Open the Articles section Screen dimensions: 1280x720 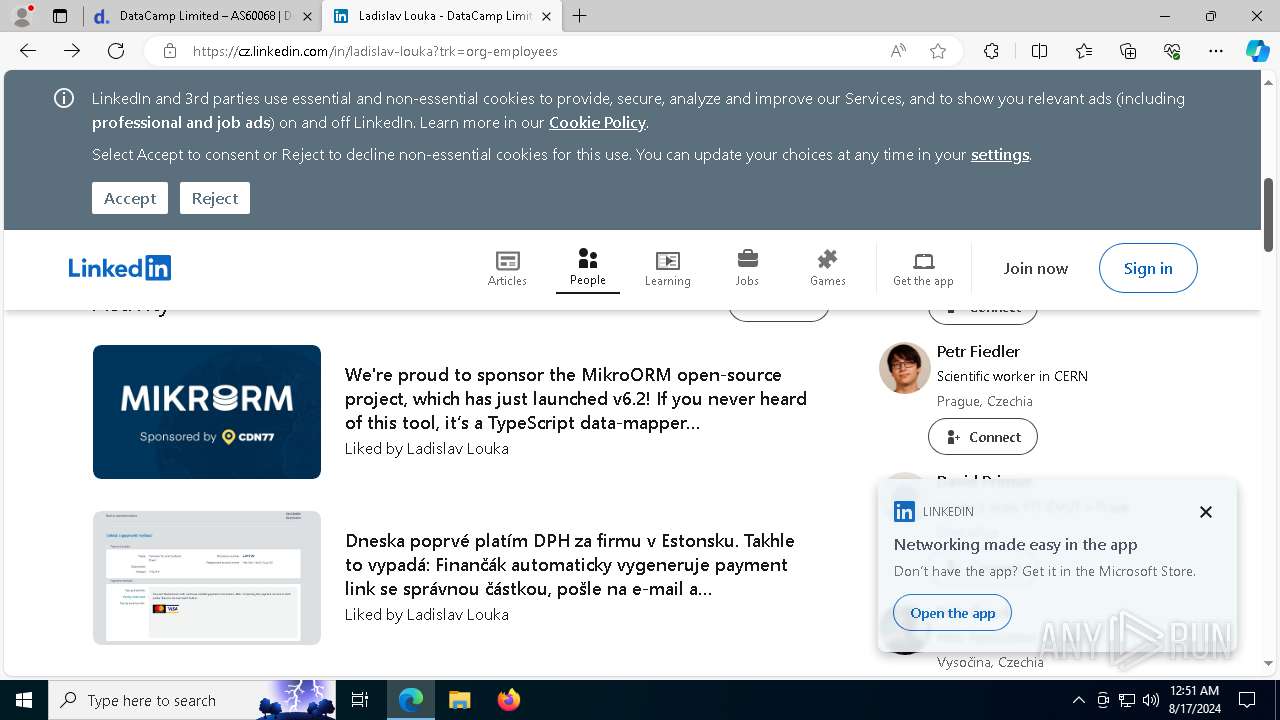tap(507, 268)
